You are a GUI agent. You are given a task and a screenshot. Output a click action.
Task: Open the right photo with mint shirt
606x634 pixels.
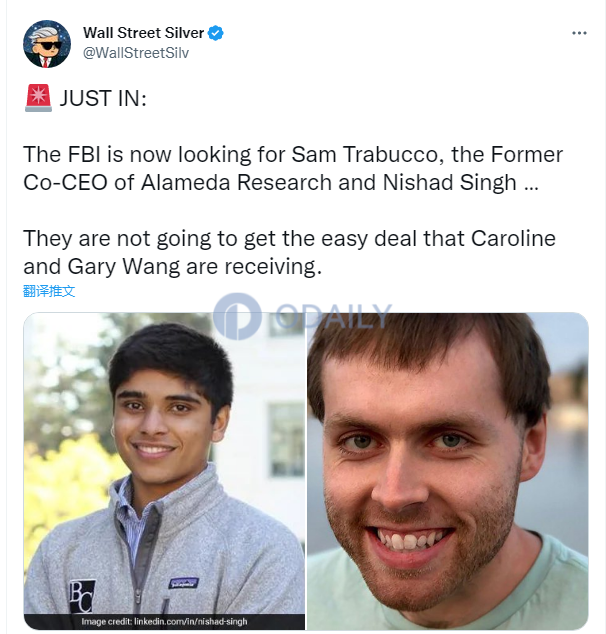tap(448, 471)
